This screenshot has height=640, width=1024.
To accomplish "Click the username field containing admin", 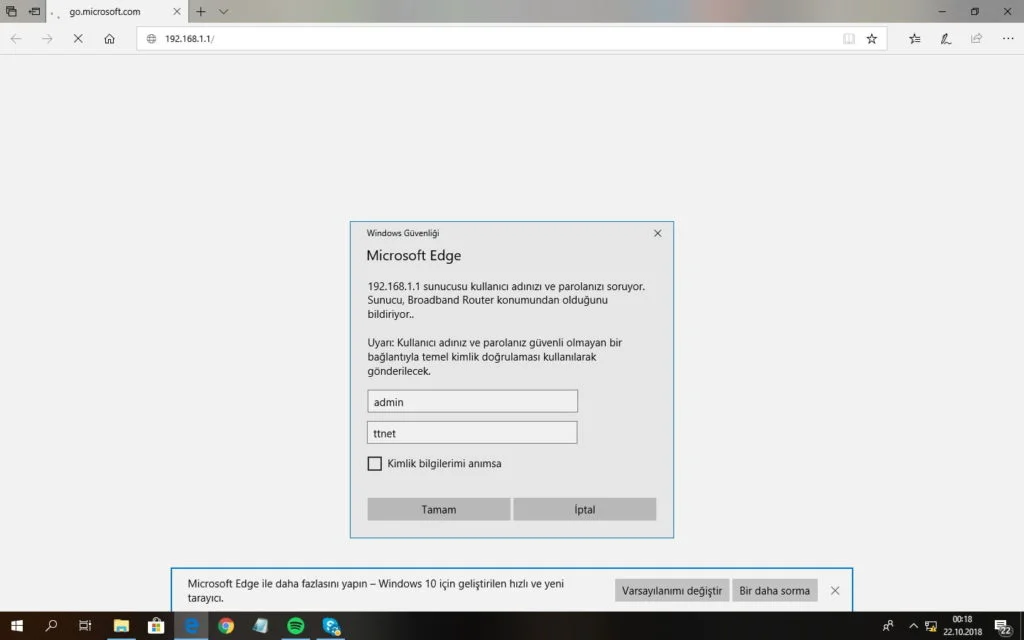I will coord(472,402).
